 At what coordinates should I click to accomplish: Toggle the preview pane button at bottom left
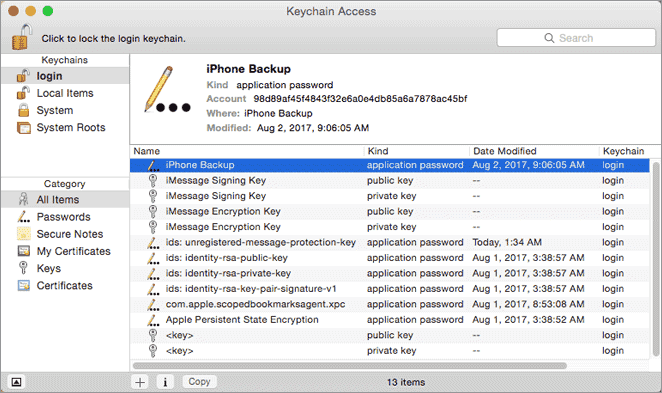[x=16, y=382]
